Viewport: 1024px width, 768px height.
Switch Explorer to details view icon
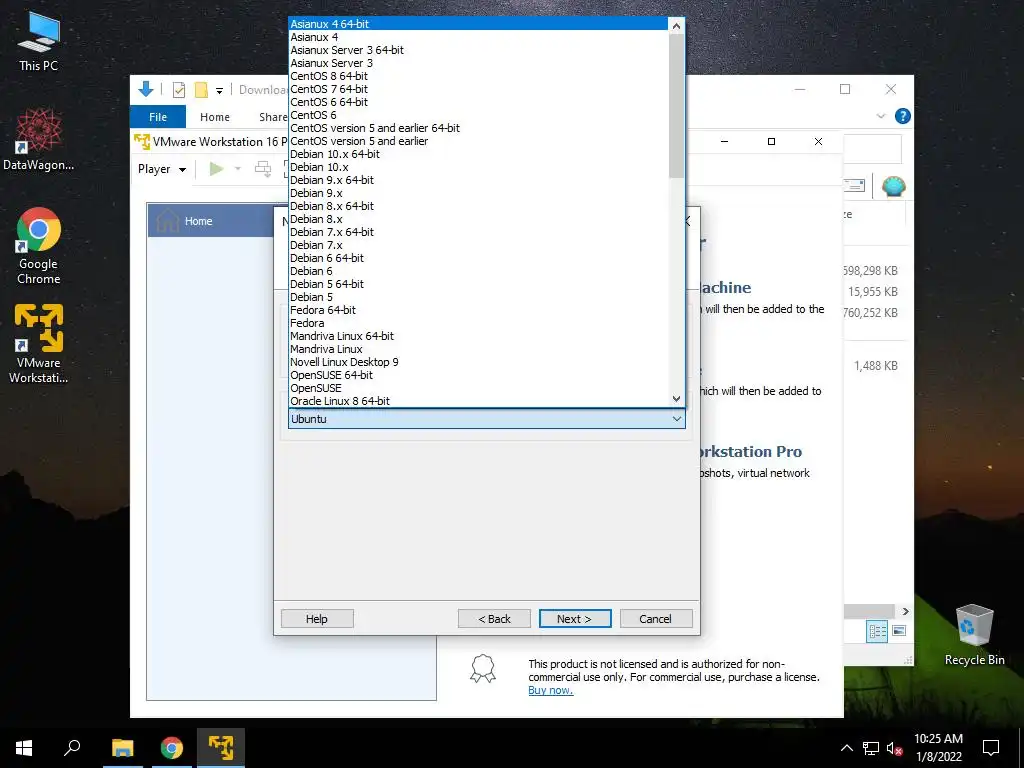pos(877,631)
